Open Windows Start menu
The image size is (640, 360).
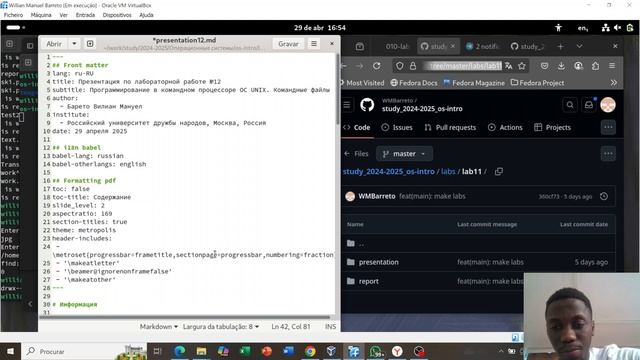pos(10,351)
